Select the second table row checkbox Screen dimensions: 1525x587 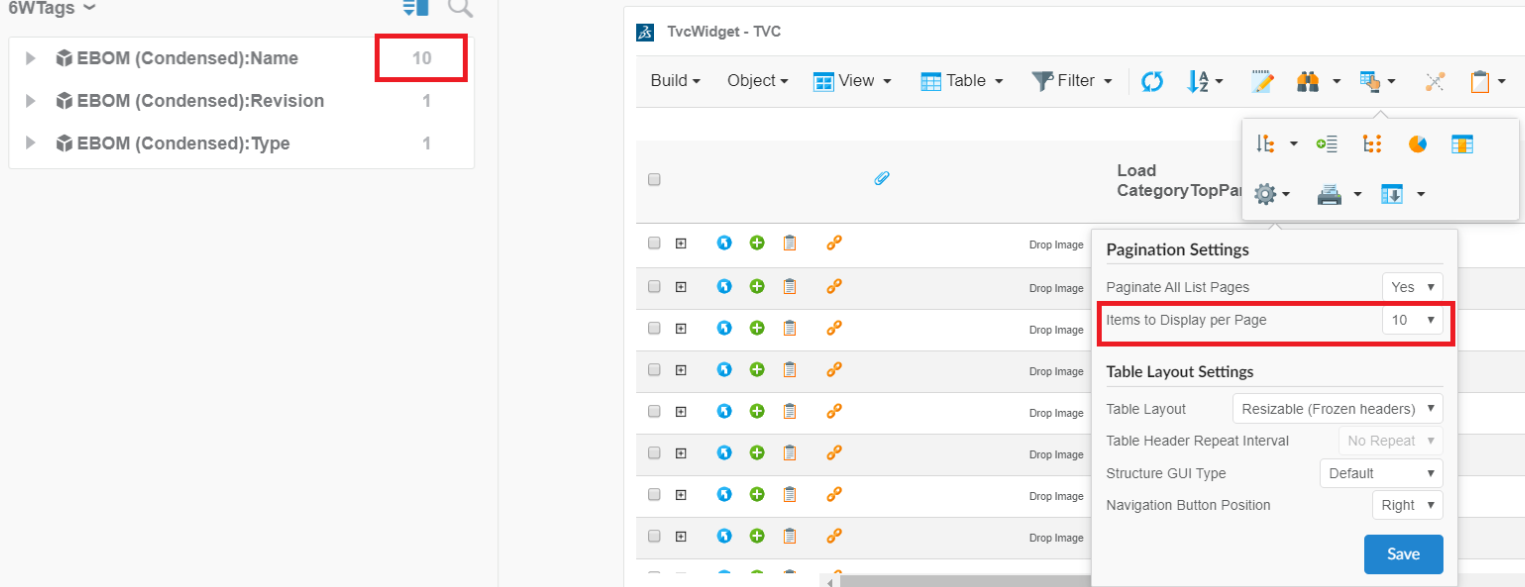coord(654,286)
